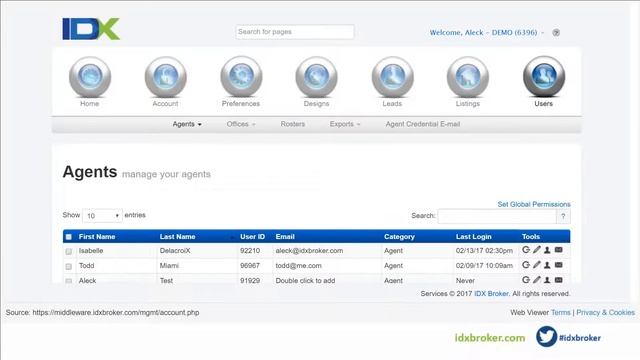Sort by Last Name column
This screenshot has width=640, height=360.
(178, 237)
